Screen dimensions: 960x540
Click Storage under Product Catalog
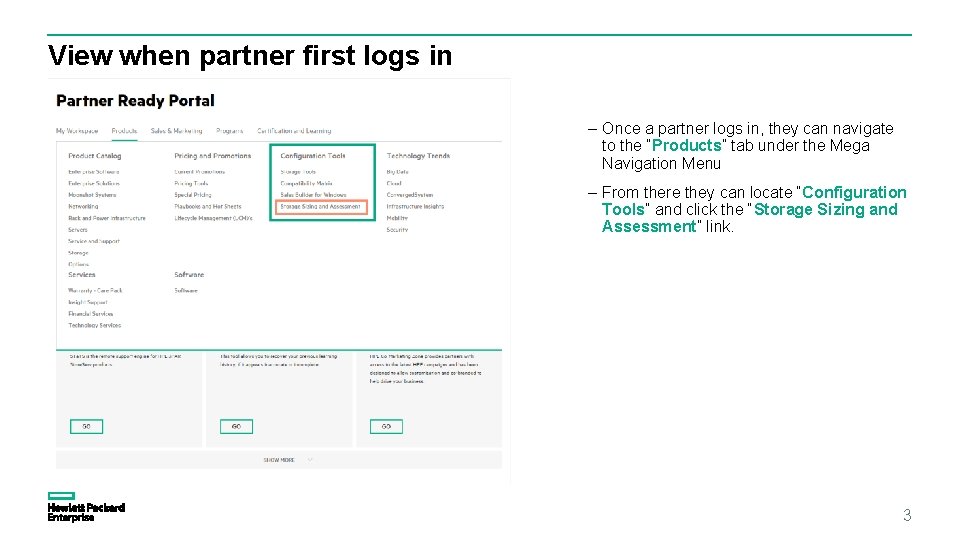pos(78,253)
